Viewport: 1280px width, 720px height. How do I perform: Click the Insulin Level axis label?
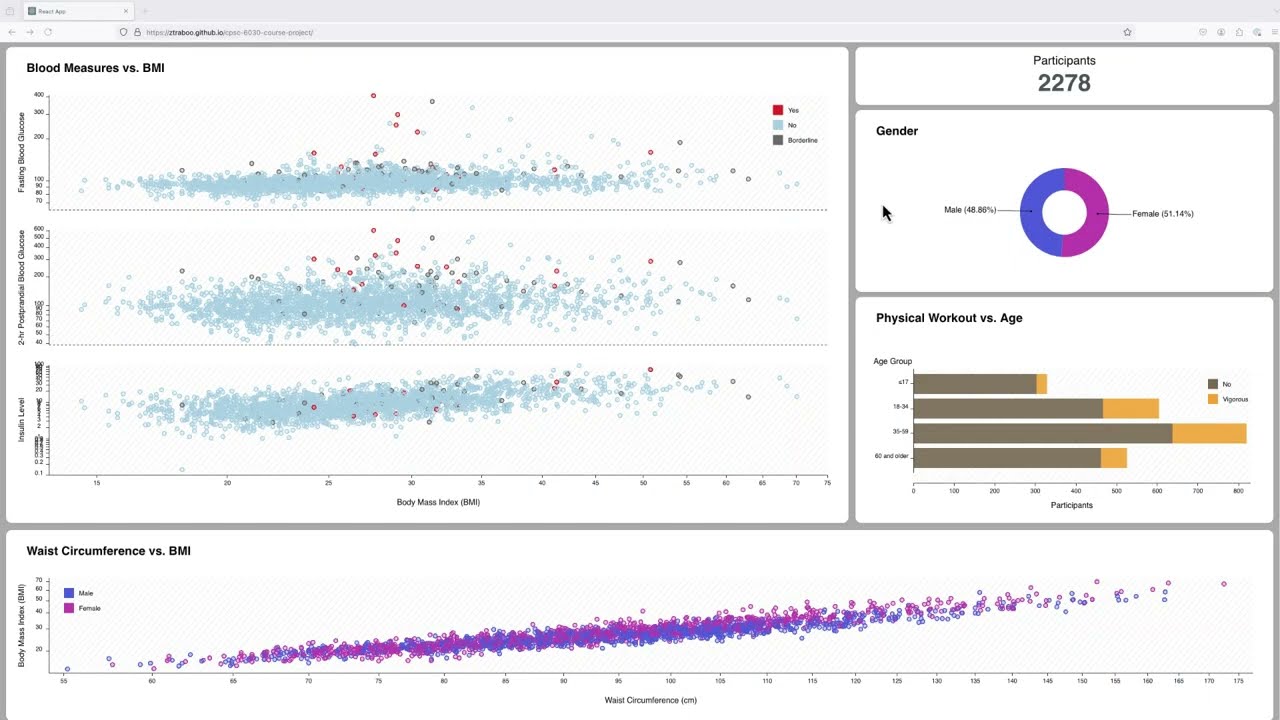22,419
